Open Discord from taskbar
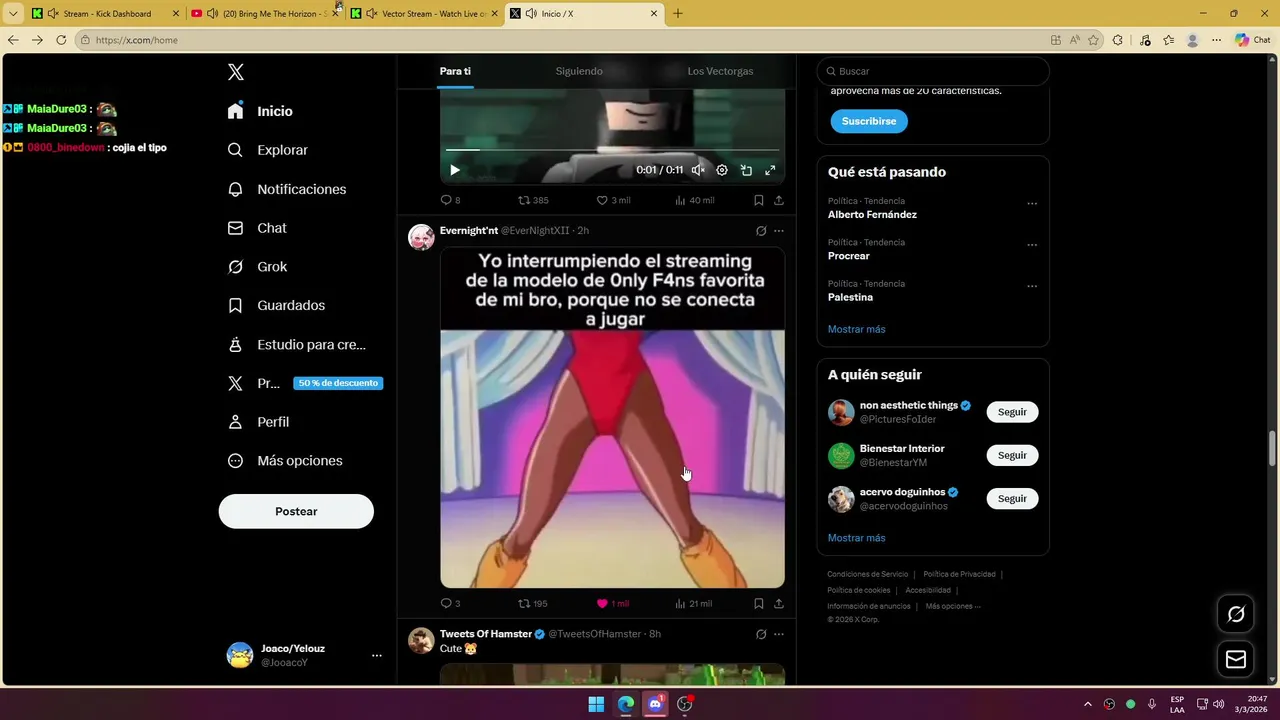Image resolution: width=1280 pixels, height=720 pixels. click(x=655, y=704)
